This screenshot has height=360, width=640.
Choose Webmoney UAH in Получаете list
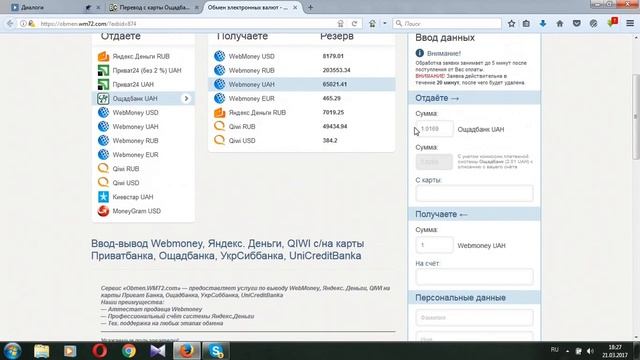302,84
